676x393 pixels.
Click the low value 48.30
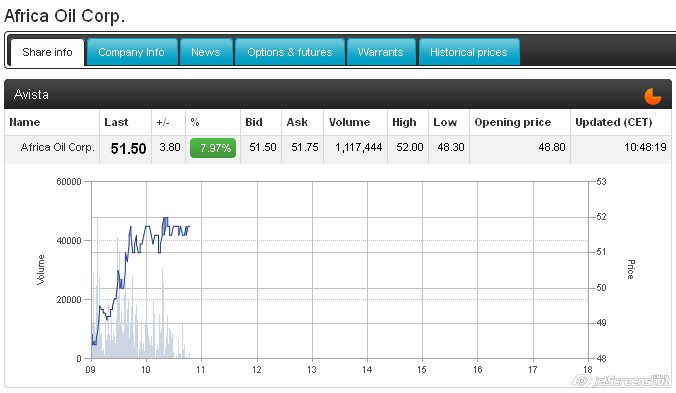pos(451,147)
